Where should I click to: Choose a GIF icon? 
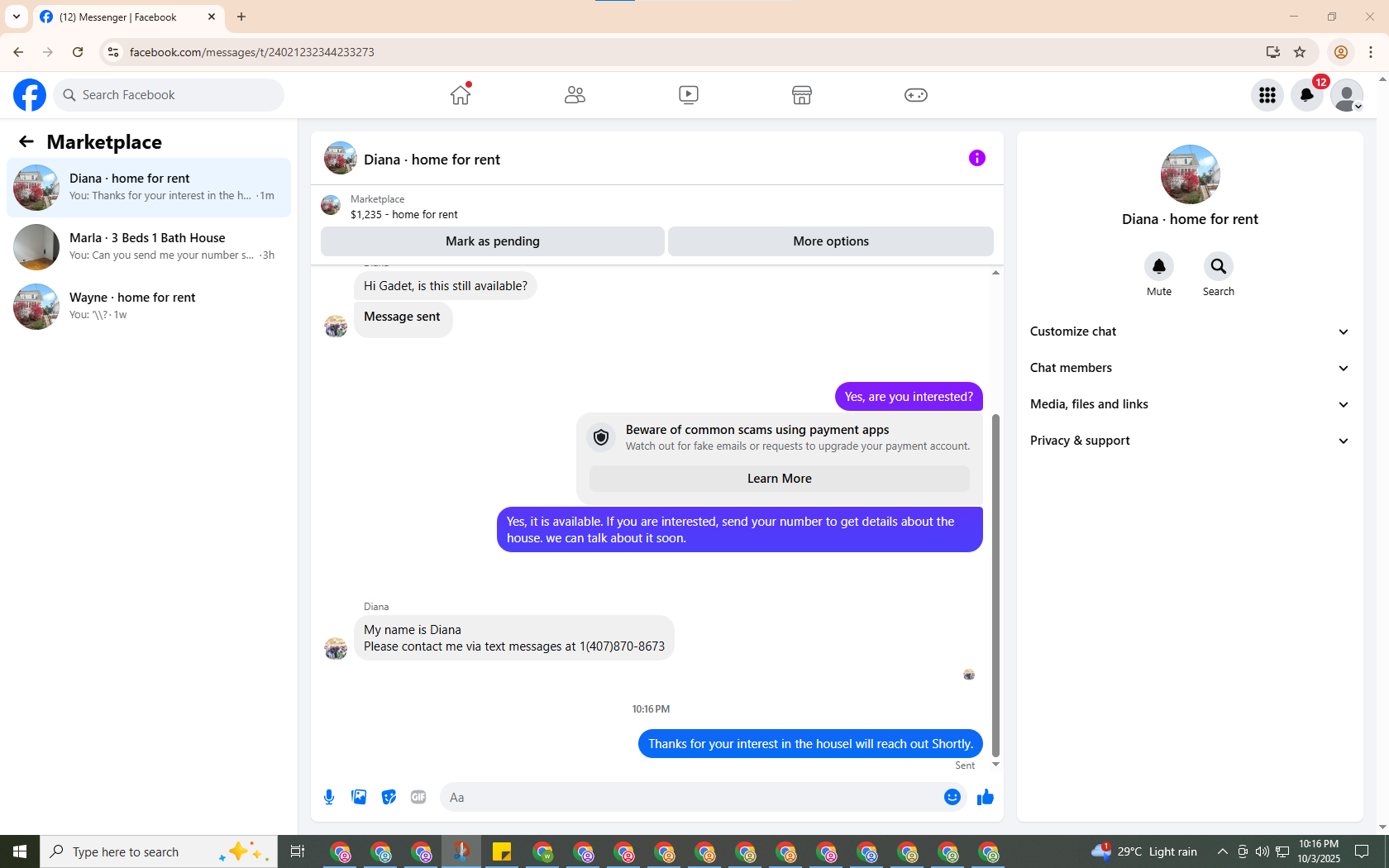point(418,797)
